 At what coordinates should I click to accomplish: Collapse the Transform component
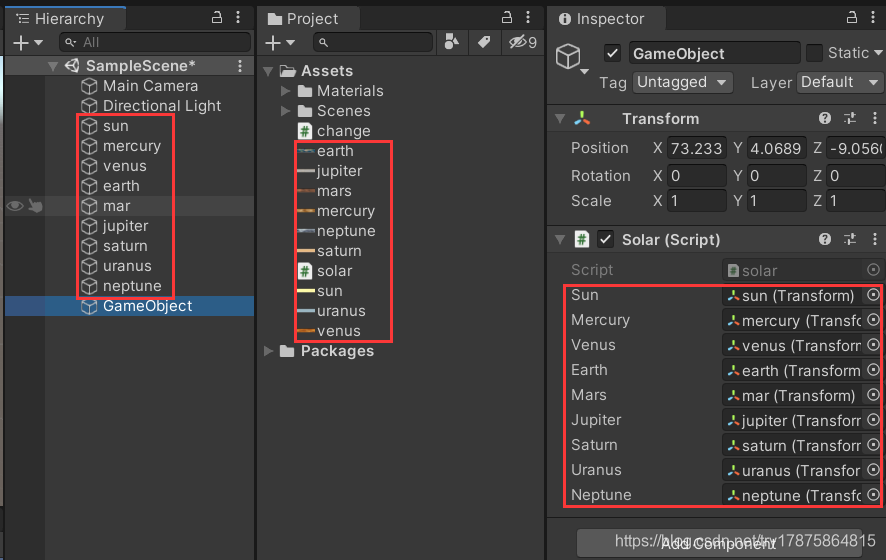pos(560,119)
